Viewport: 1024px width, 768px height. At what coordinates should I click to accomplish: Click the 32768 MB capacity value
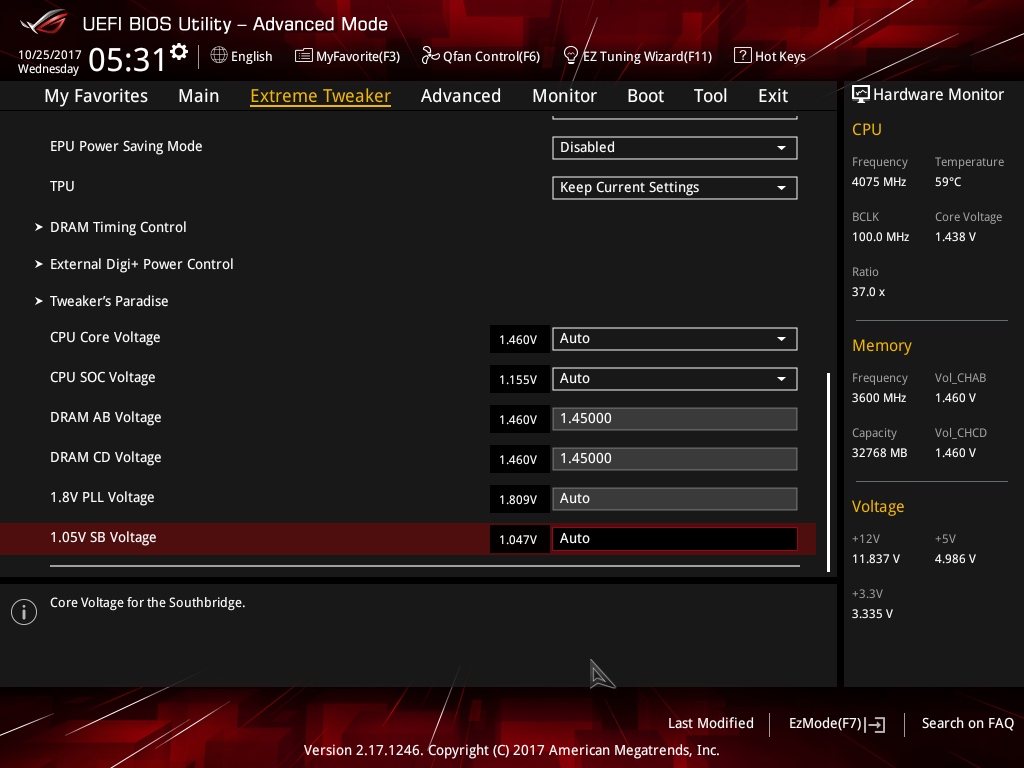[x=880, y=453]
